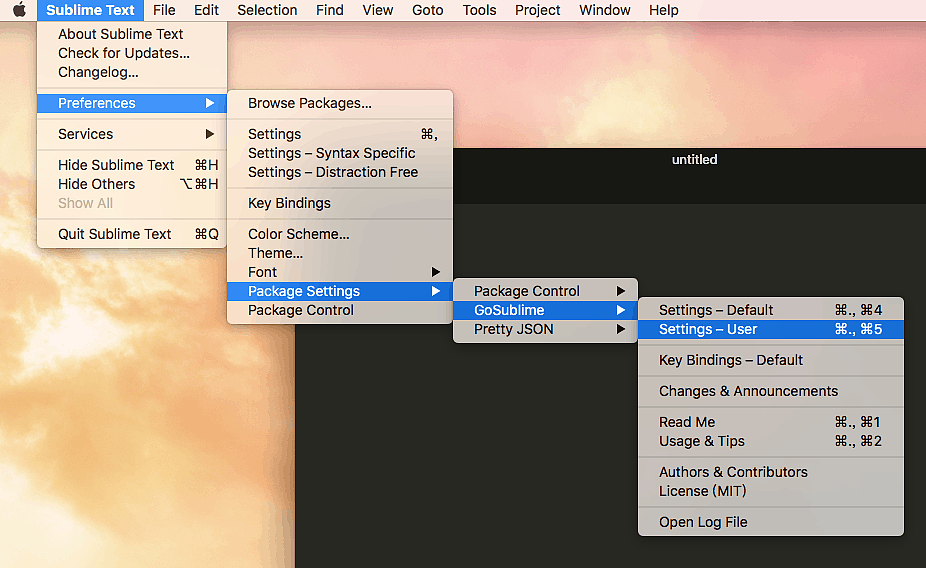The image size is (926, 568).
Task: Click the Apple logo menu icon
Action: pyautogui.click(x=18, y=10)
